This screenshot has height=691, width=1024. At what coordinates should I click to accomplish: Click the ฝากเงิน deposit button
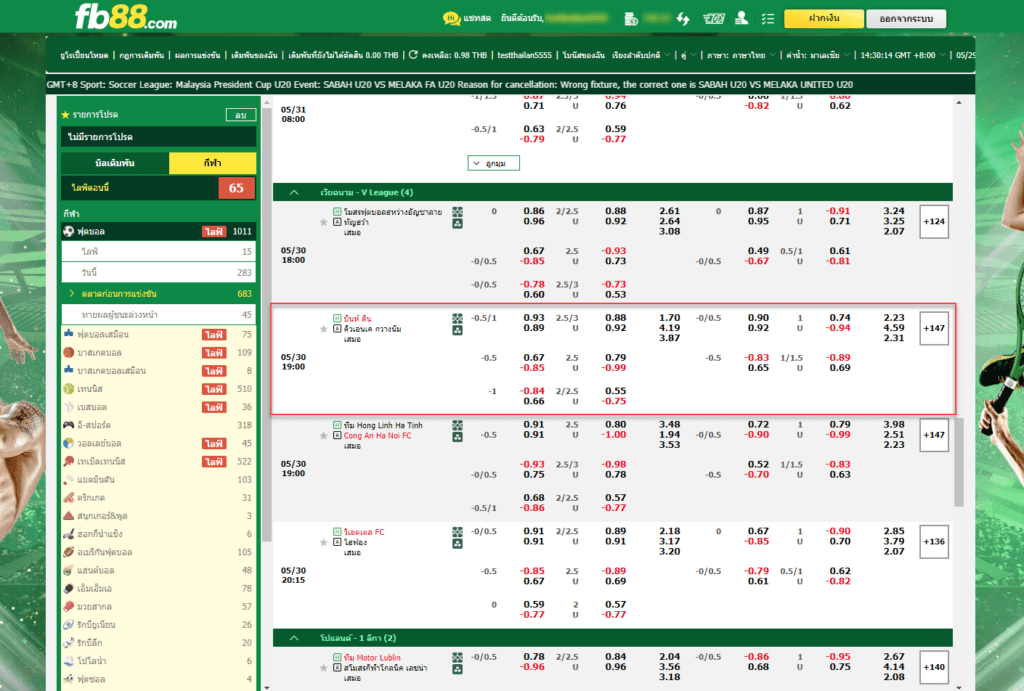[x=824, y=18]
